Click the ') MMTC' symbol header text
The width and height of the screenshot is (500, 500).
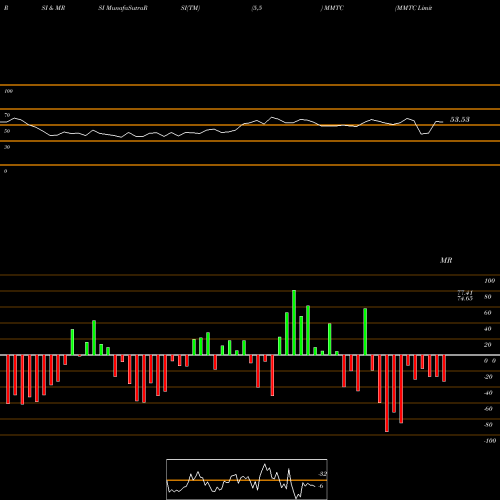pyautogui.click(x=332, y=8)
